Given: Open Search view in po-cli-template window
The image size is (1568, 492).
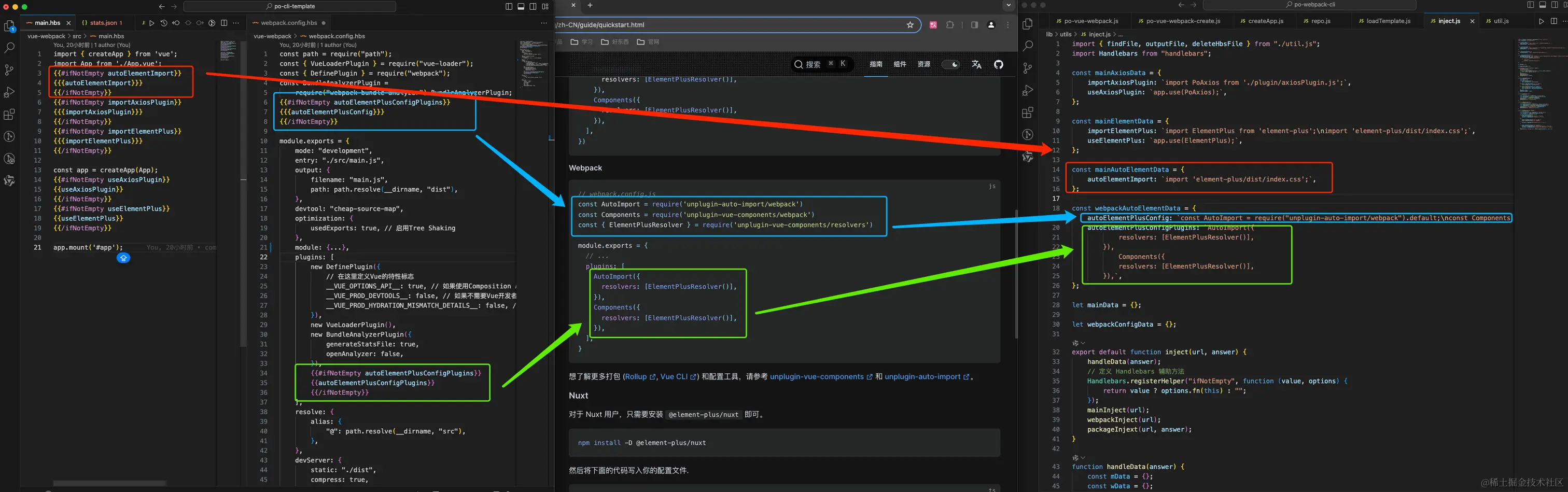Looking at the screenshot, I should [9, 48].
